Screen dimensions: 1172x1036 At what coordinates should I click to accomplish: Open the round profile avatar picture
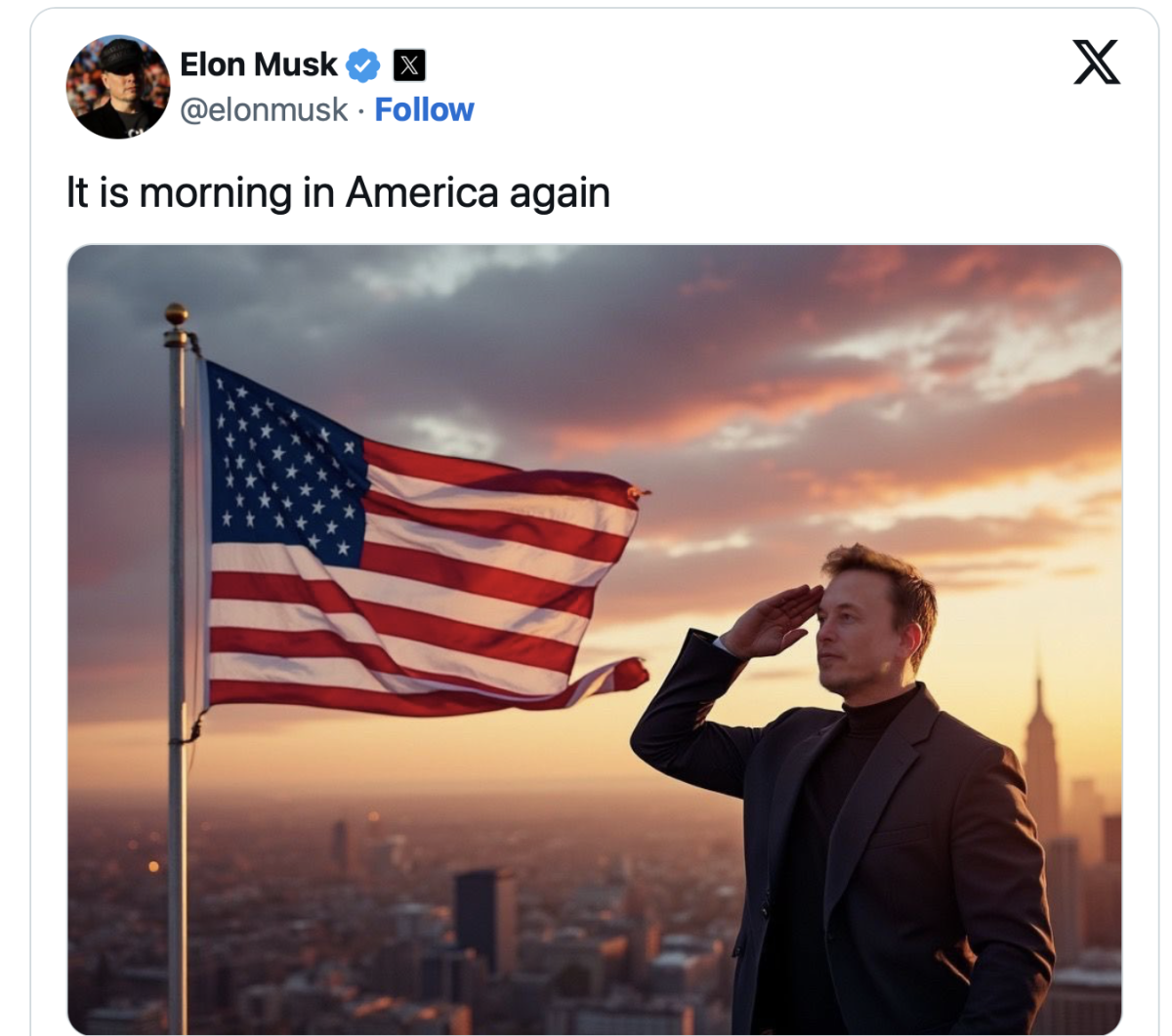point(118,87)
